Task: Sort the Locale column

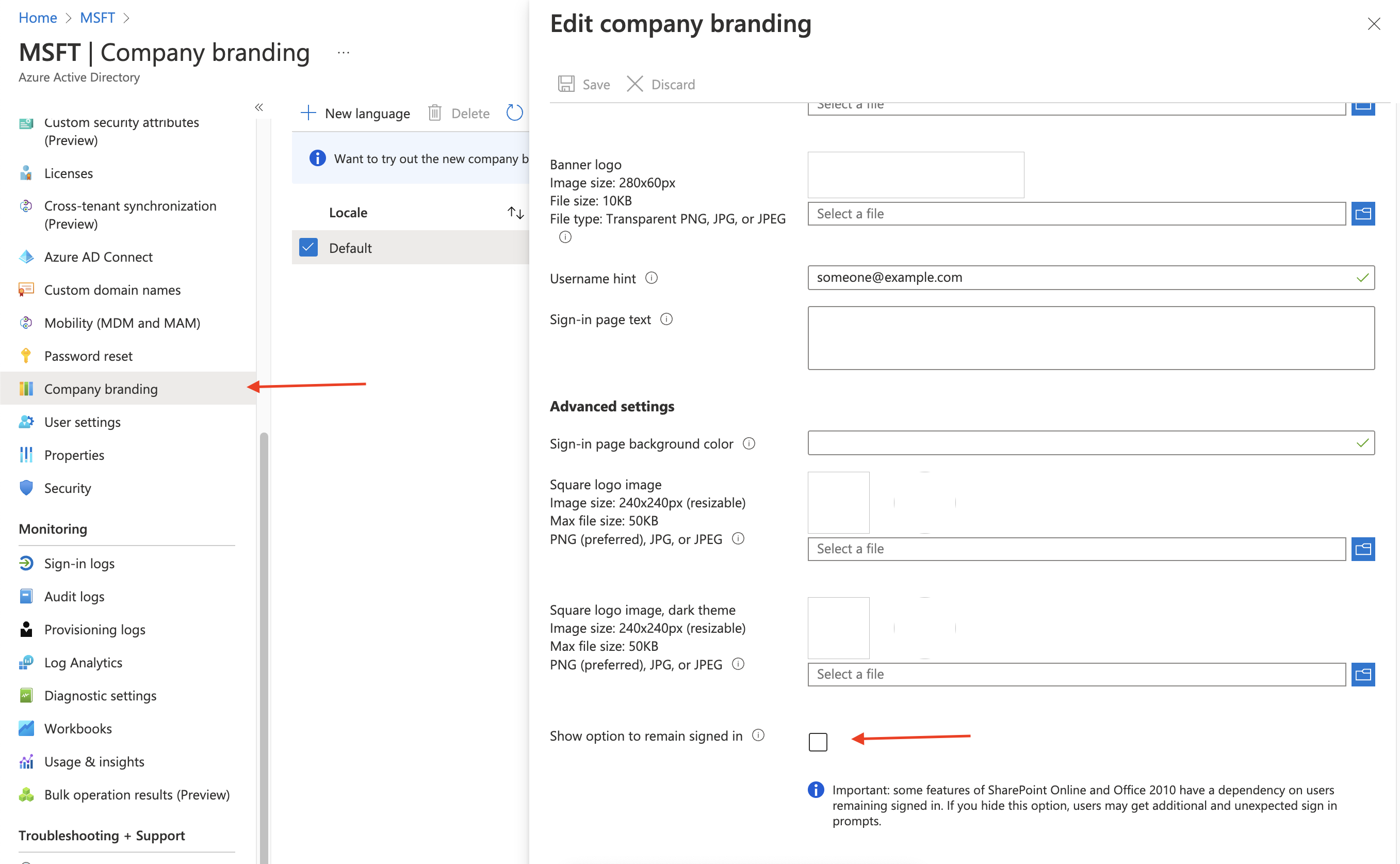Action: coord(515,213)
